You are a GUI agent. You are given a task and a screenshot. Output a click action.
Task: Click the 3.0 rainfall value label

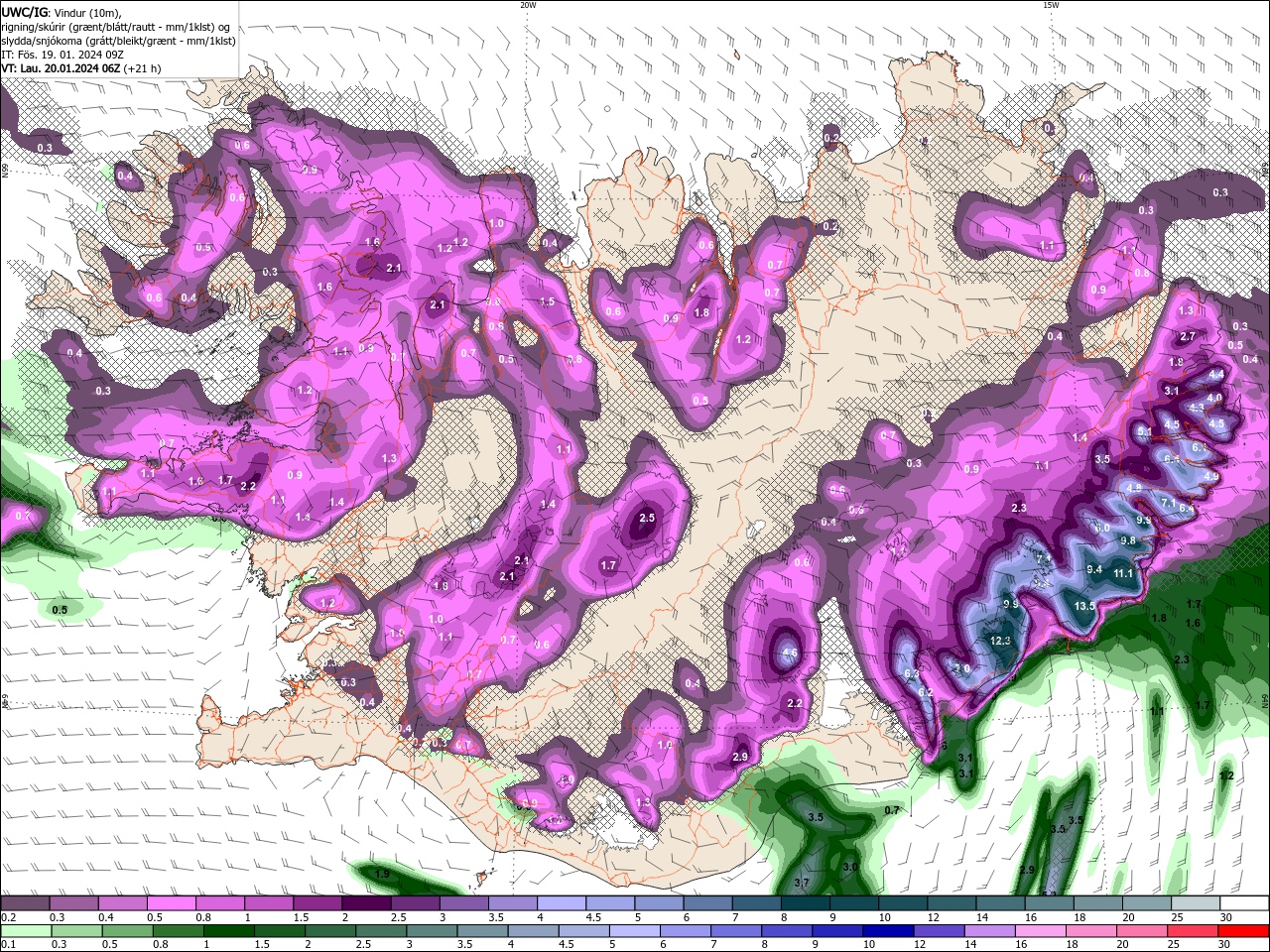click(850, 867)
